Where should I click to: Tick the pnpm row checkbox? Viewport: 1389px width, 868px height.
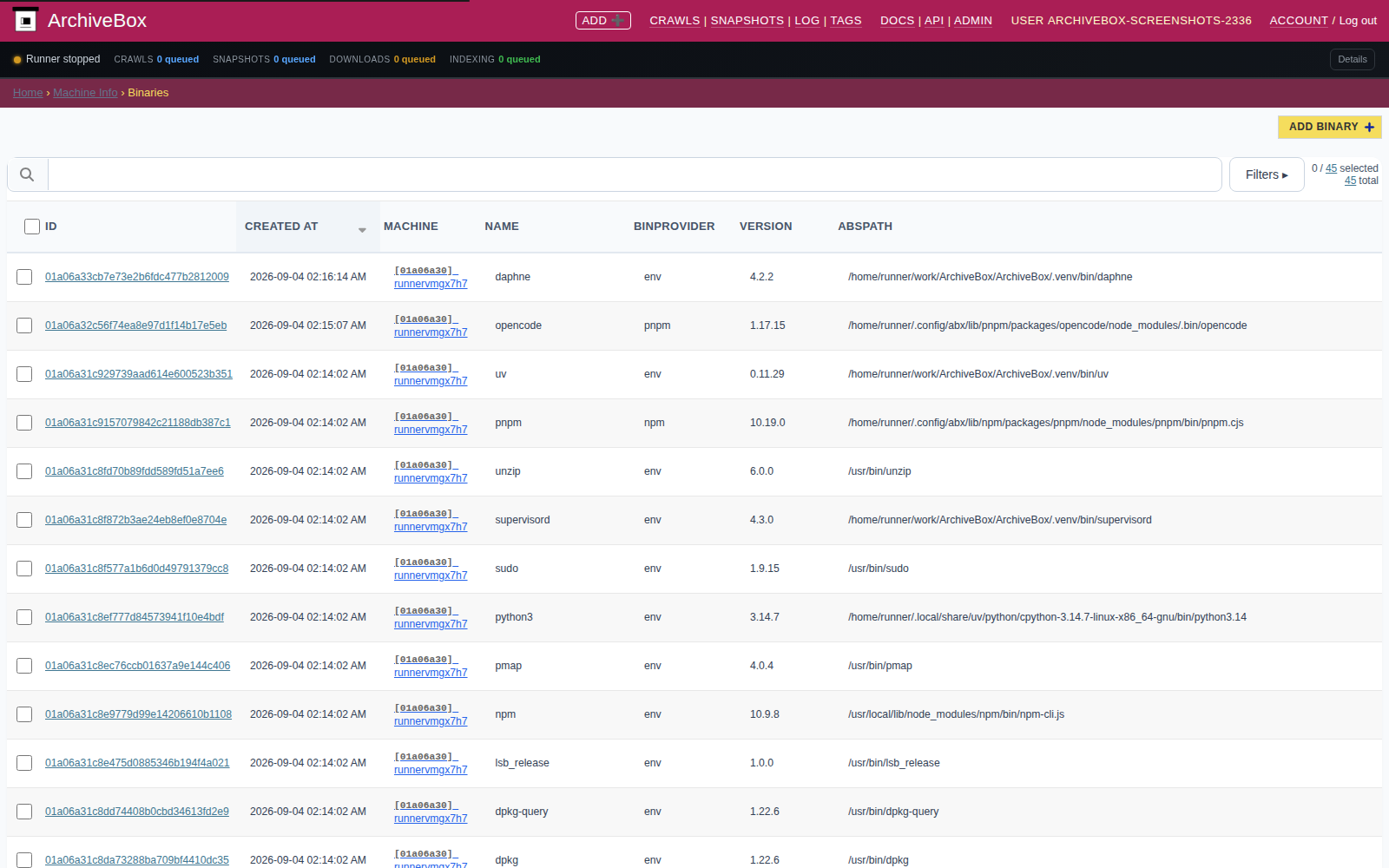click(x=24, y=423)
